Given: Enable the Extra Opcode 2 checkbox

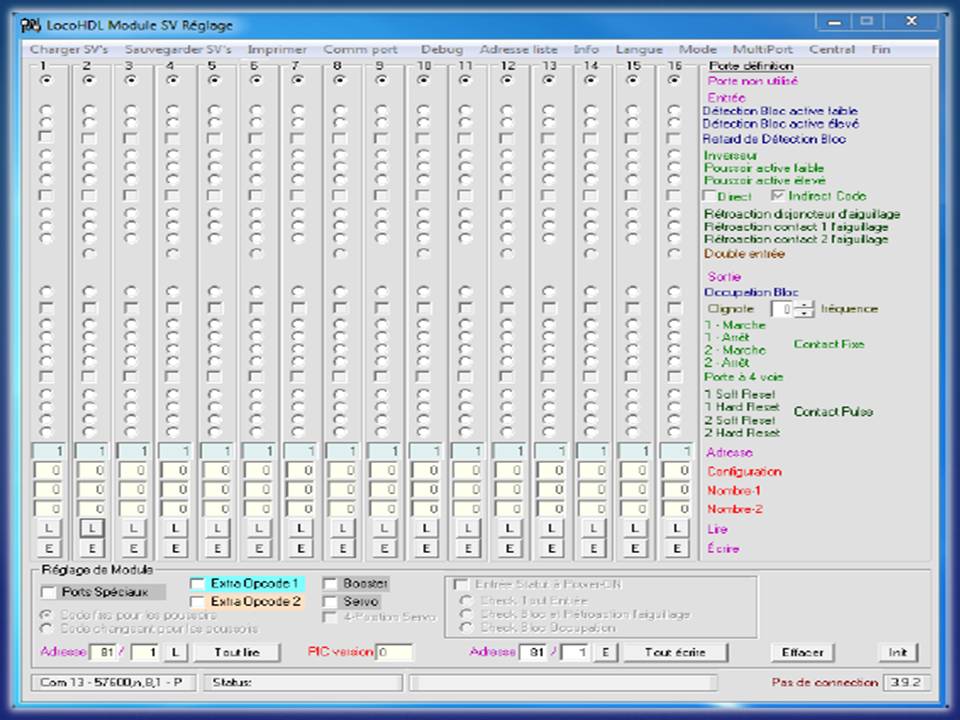Looking at the screenshot, I should click(197, 602).
